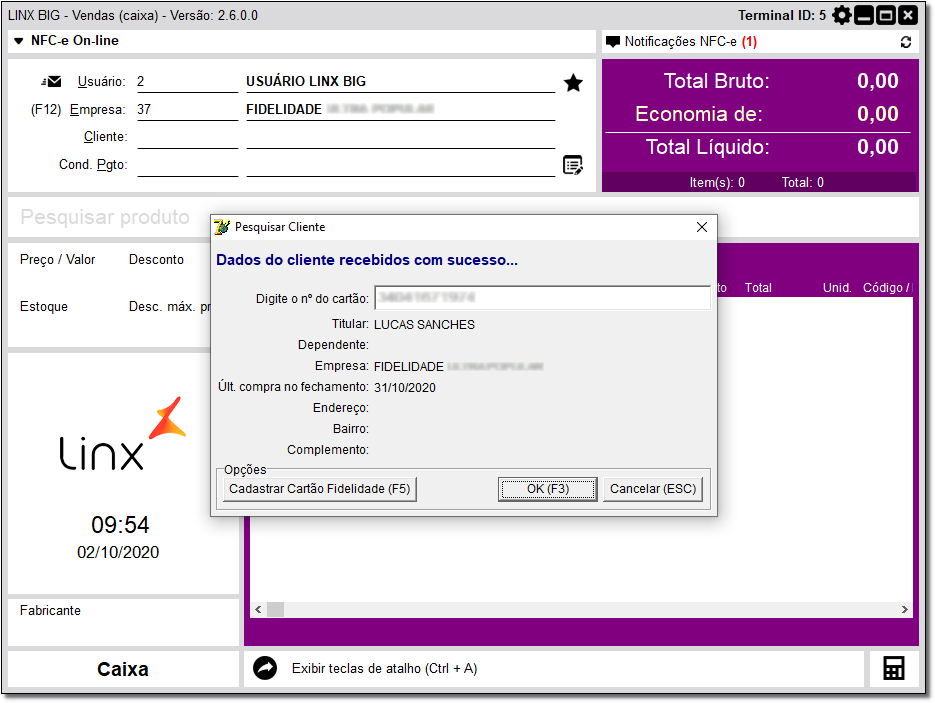Image resolution: width=935 pixels, height=703 pixels.
Task: Select the Usuário code field
Action: (x=187, y=82)
